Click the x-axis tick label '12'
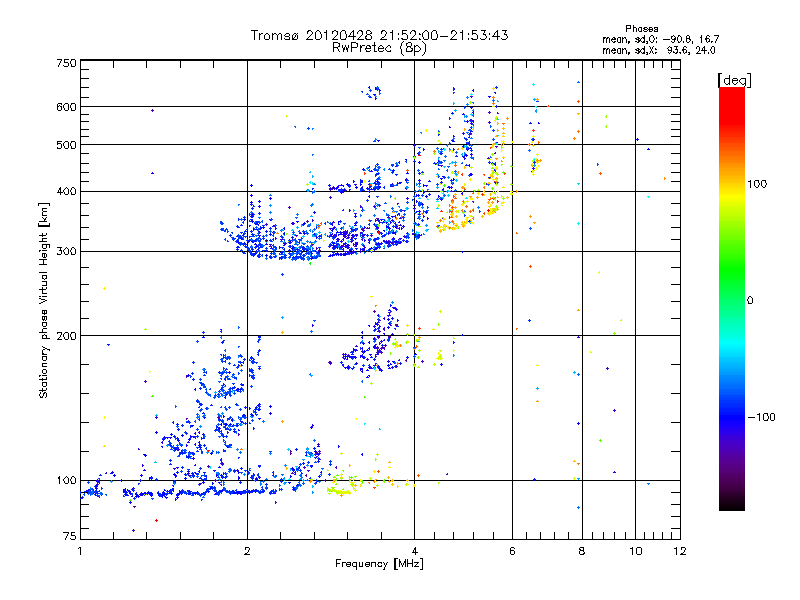The image size is (800, 600). (x=680, y=551)
